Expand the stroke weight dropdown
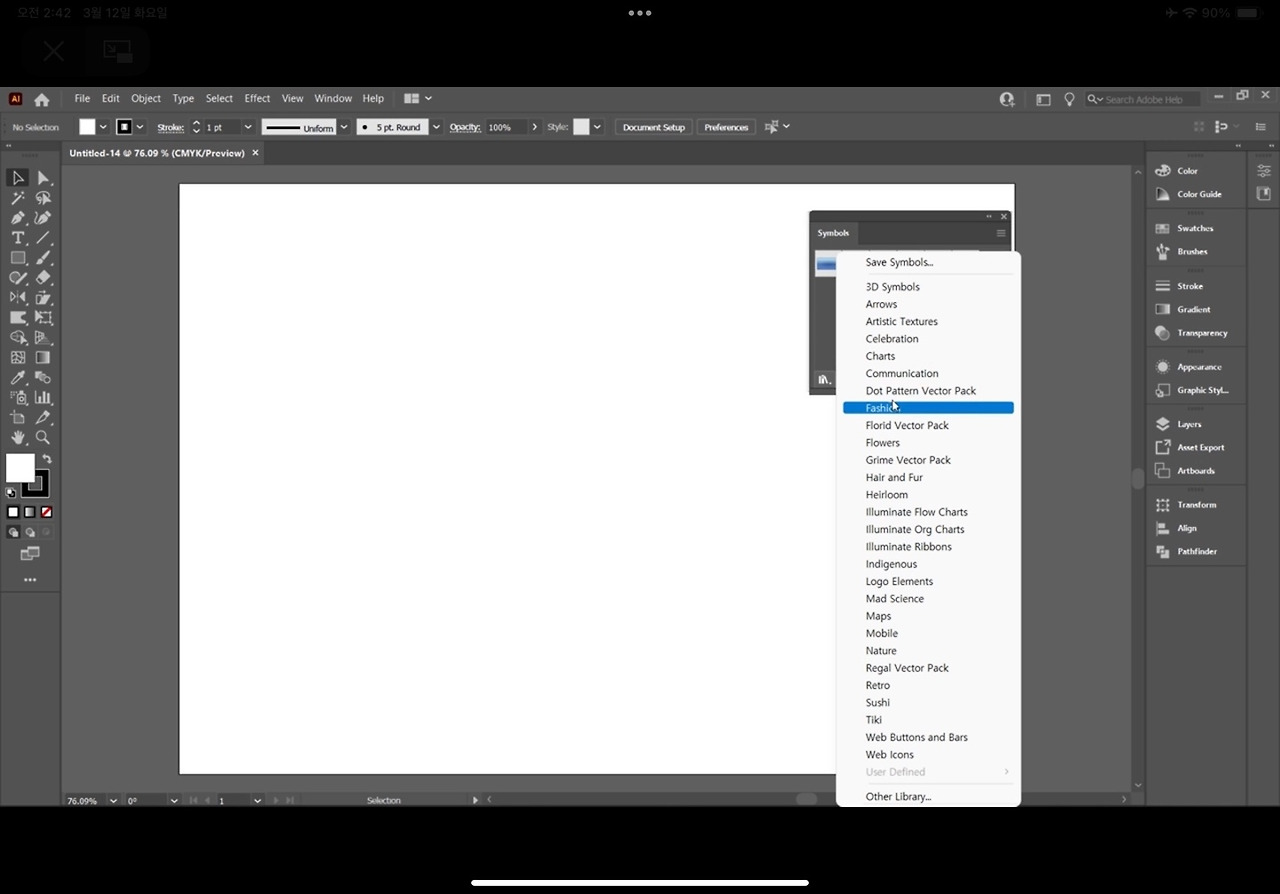Viewport: 1280px width, 894px height. (x=248, y=127)
